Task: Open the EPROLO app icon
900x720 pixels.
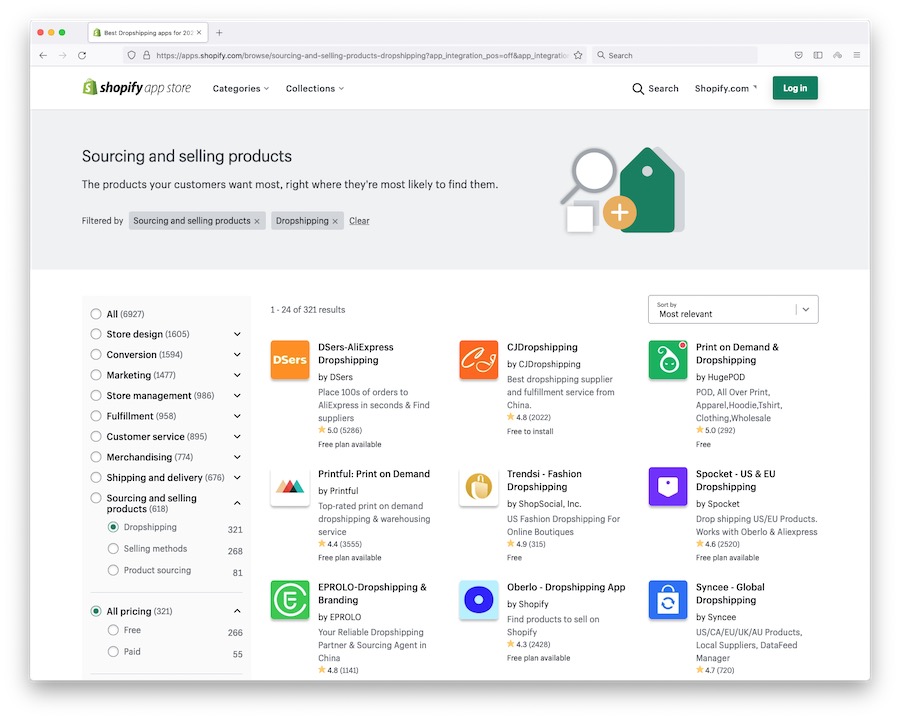Action: [x=290, y=600]
